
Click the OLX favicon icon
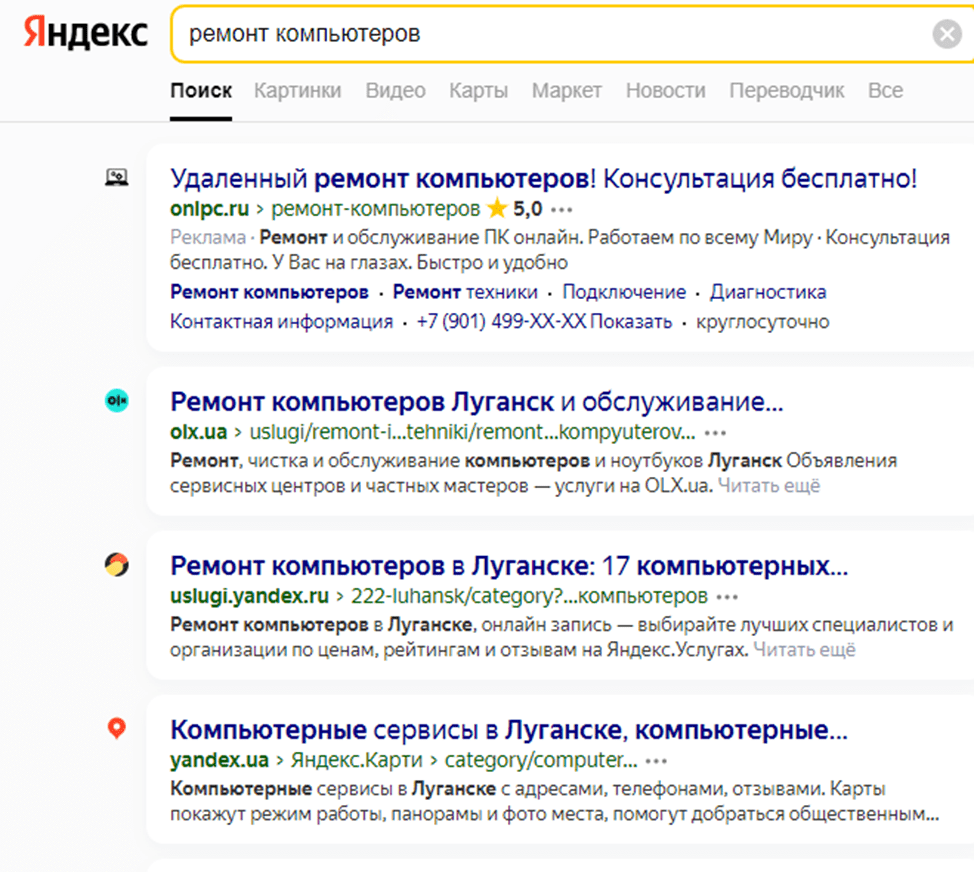tap(117, 401)
